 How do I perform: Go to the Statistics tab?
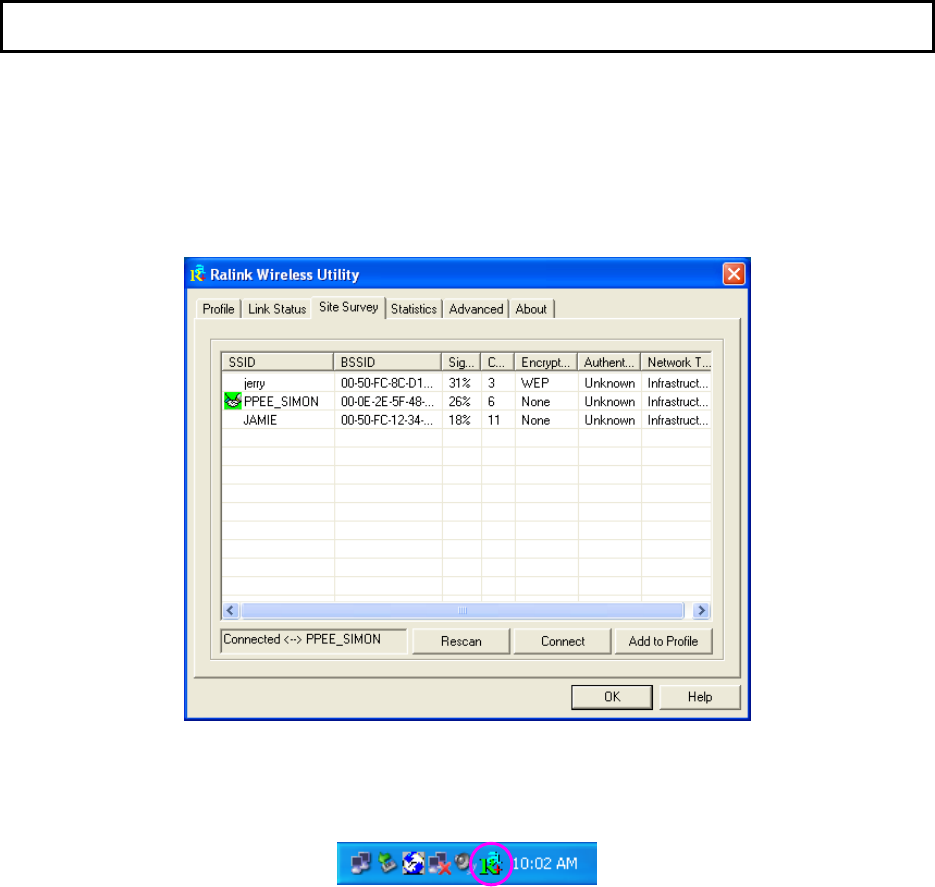tap(414, 309)
